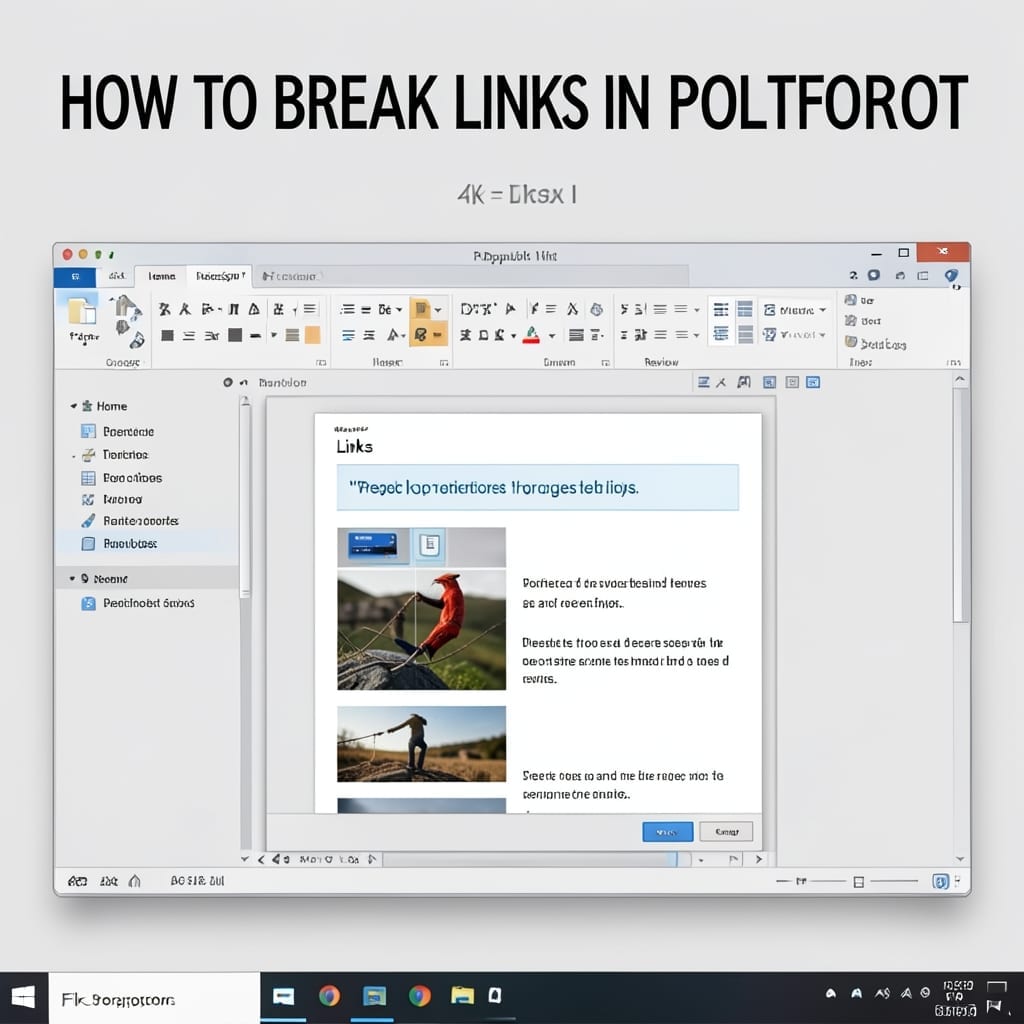Open Chrome icon on taskbar
This screenshot has width=1024, height=1024.
point(420,996)
